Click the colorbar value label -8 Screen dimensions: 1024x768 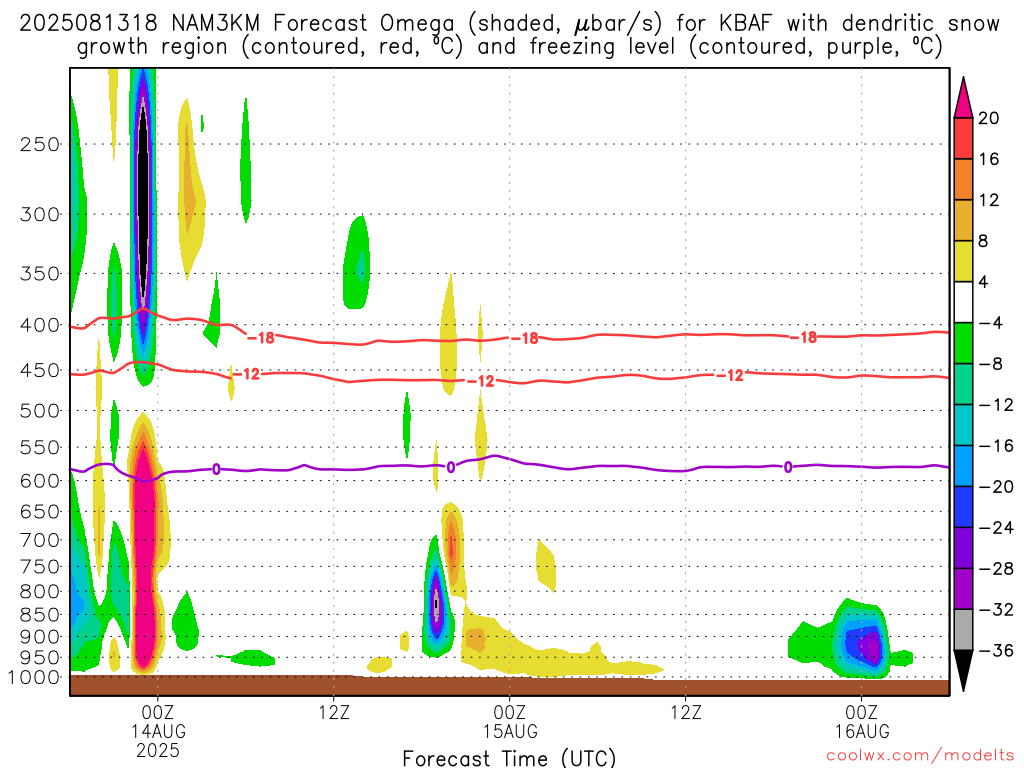991,364
